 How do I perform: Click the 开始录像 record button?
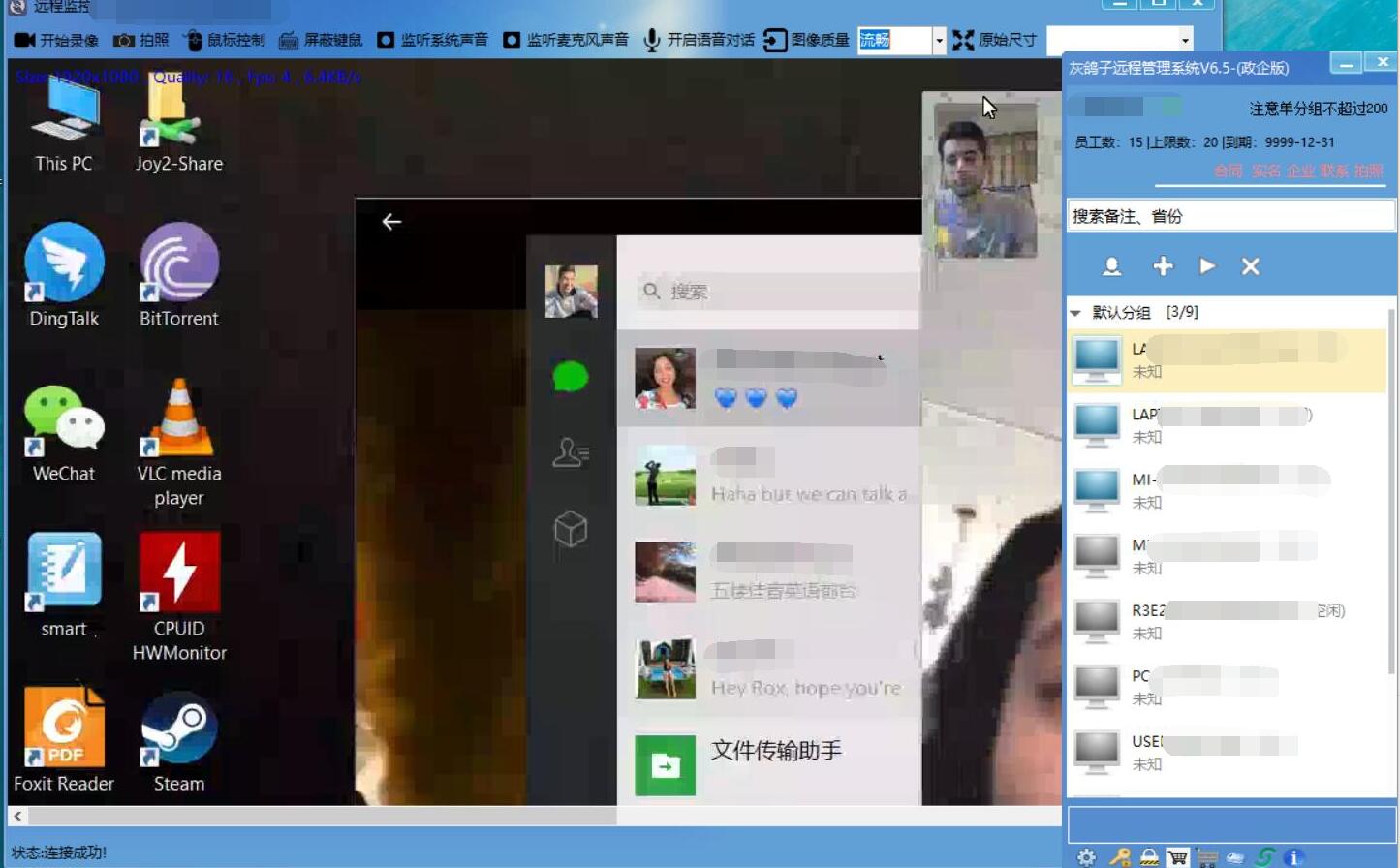[x=57, y=40]
